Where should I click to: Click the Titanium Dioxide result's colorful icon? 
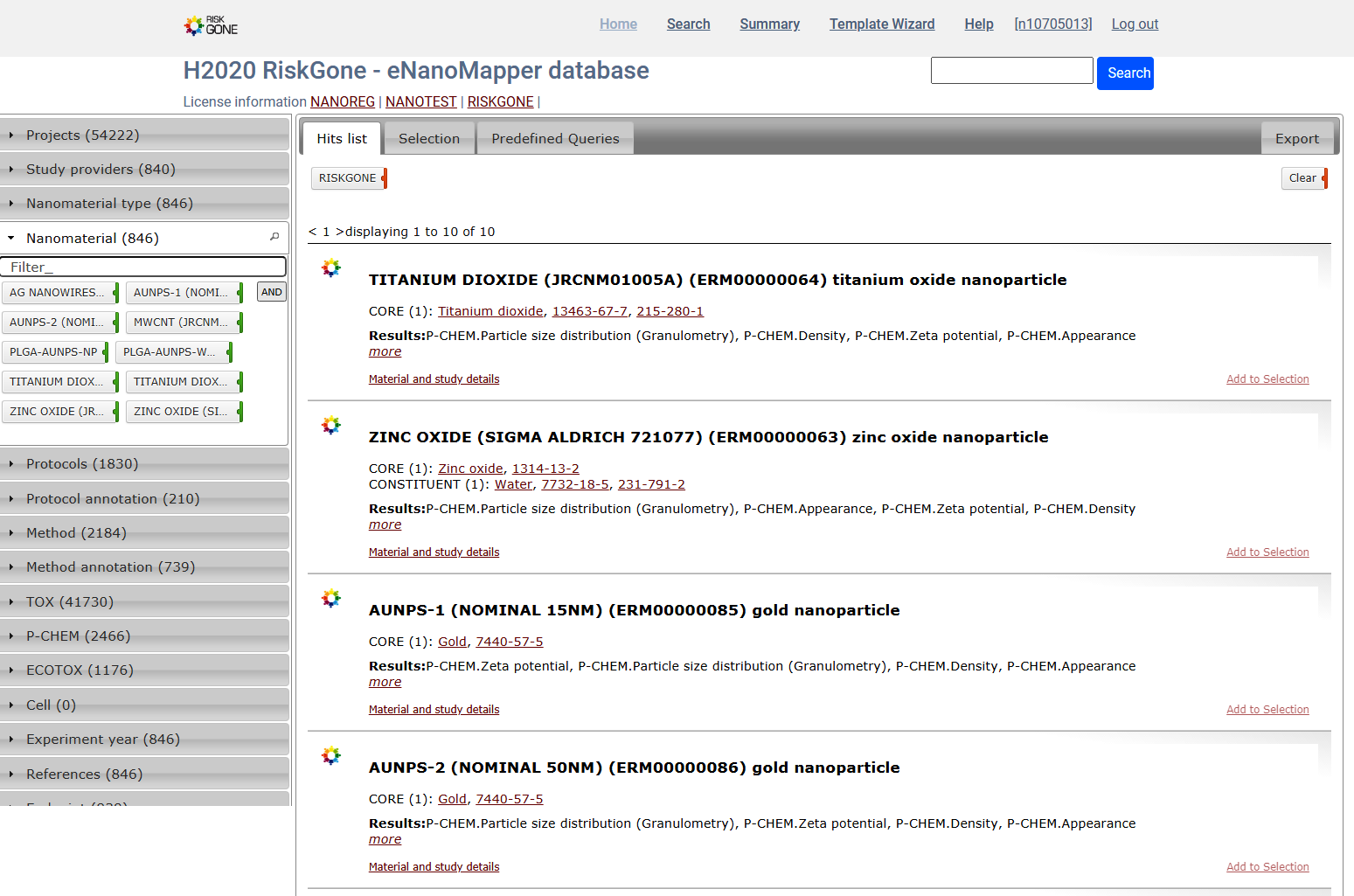click(331, 268)
